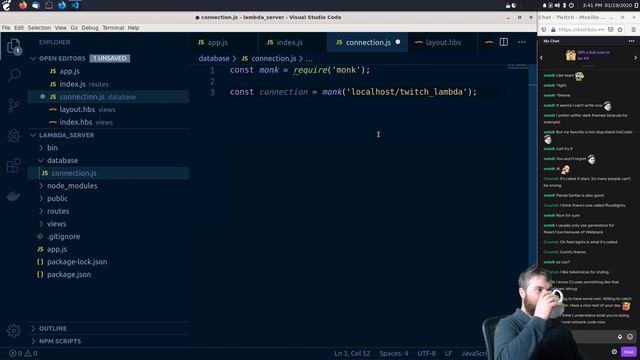
Task: Open the Help menu
Action: 133,28
